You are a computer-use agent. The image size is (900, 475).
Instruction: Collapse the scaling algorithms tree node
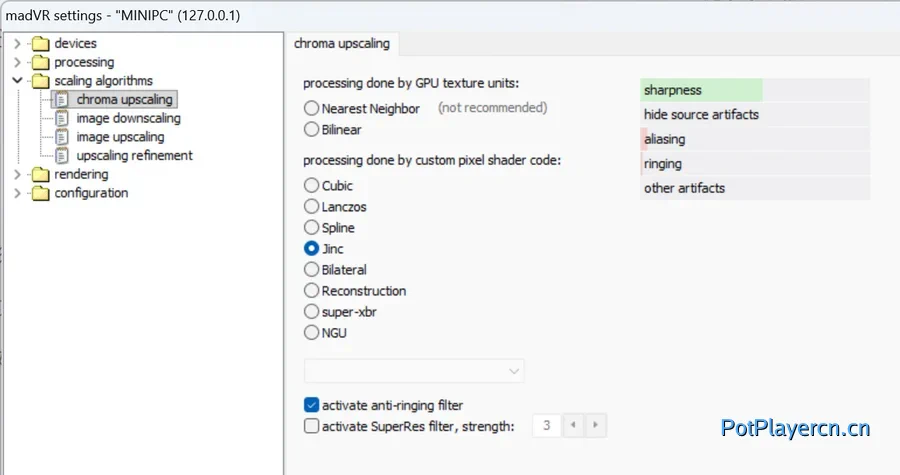[x=17, y=81]
